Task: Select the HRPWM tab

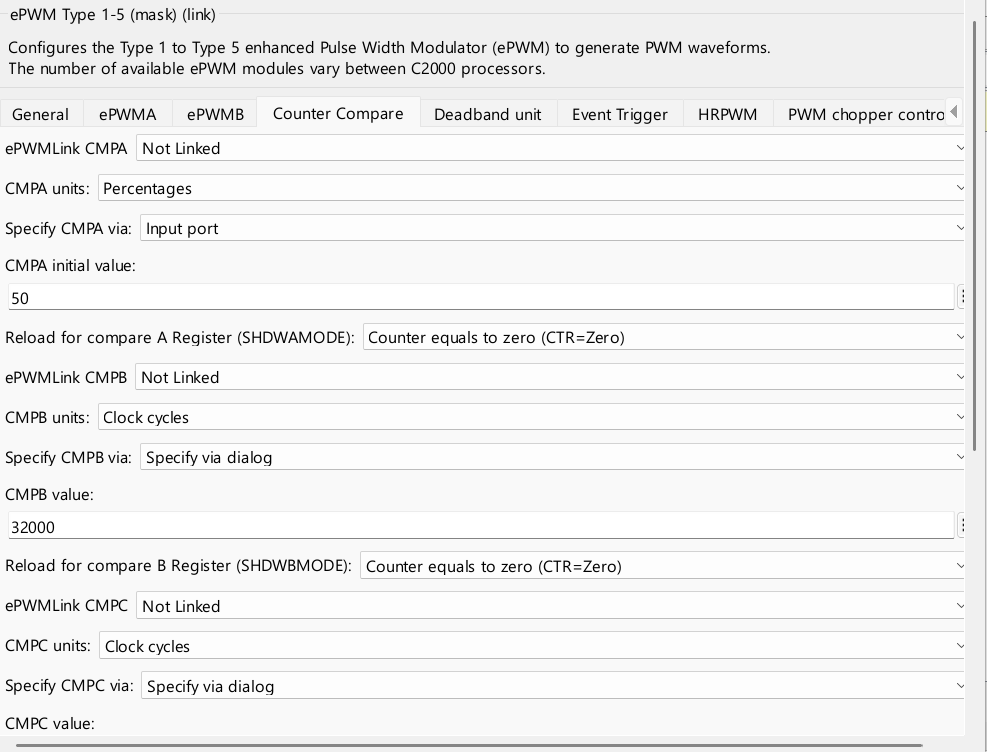Action: (x=728, y=115)
